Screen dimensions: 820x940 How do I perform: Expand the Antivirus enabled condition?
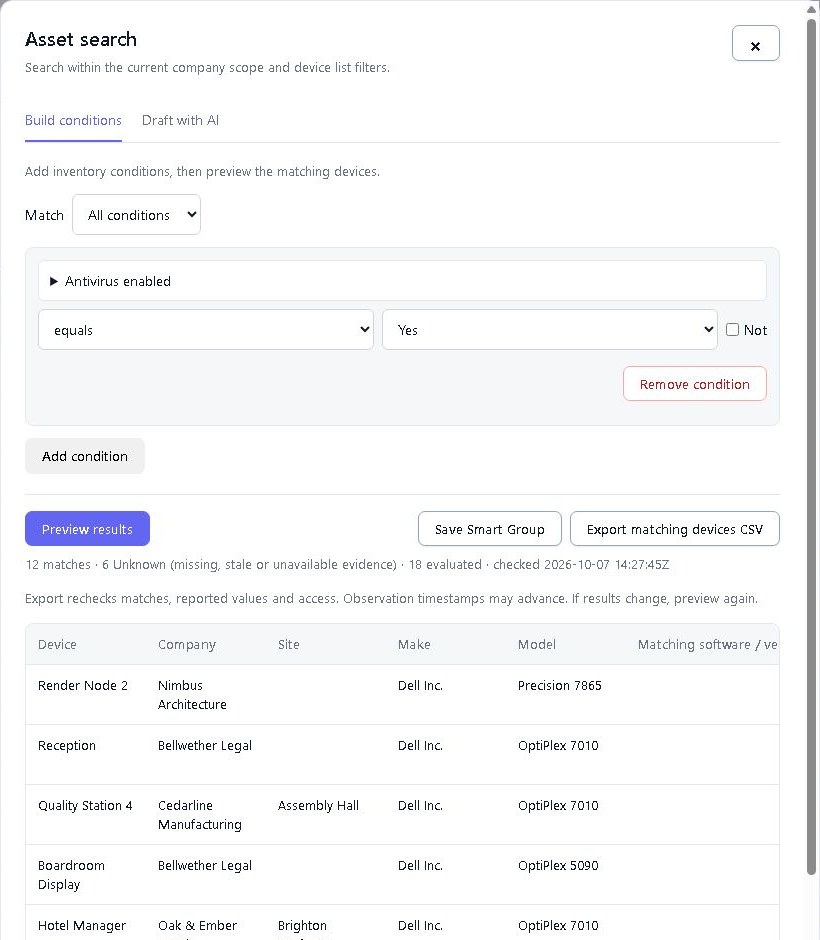[402, 281]
